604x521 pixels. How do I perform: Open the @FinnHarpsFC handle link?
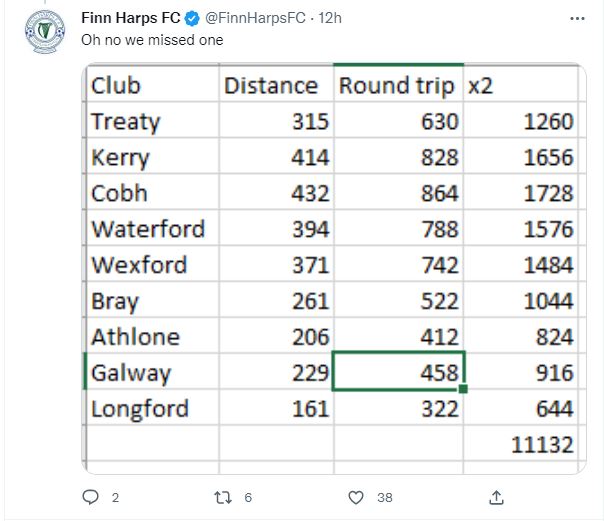pyautogui.click(x=255, y=18)
